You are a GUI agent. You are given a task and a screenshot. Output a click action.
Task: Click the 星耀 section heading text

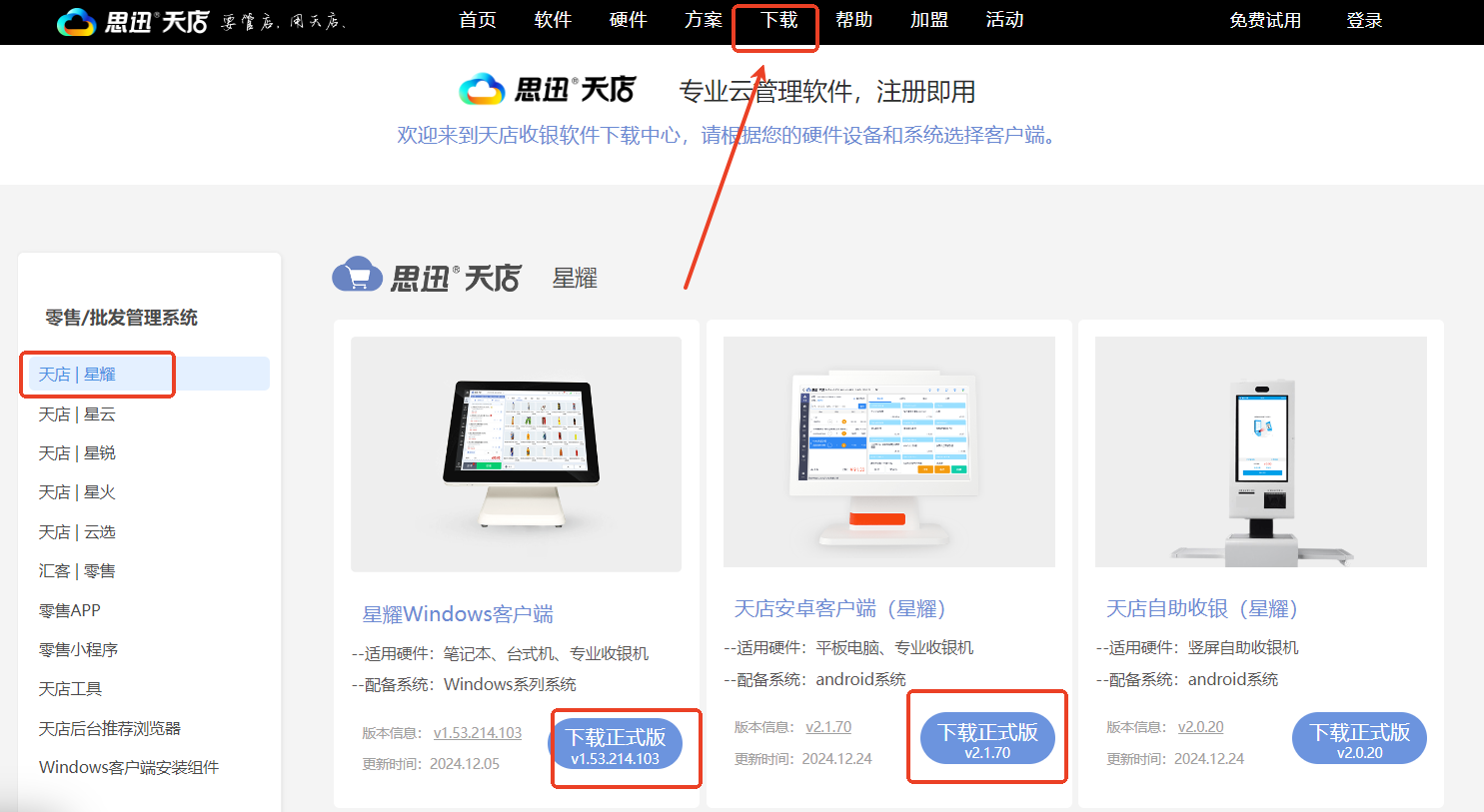[575, 278]
